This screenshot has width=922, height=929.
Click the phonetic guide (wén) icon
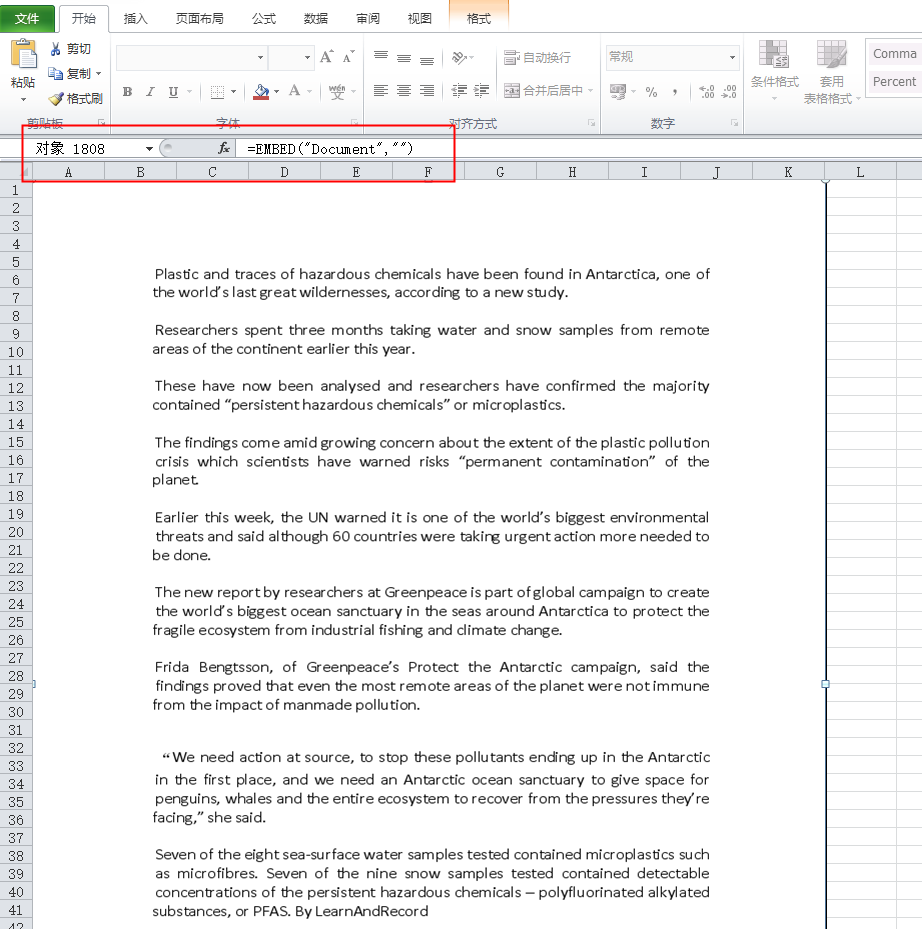click(x=337, y=91)
